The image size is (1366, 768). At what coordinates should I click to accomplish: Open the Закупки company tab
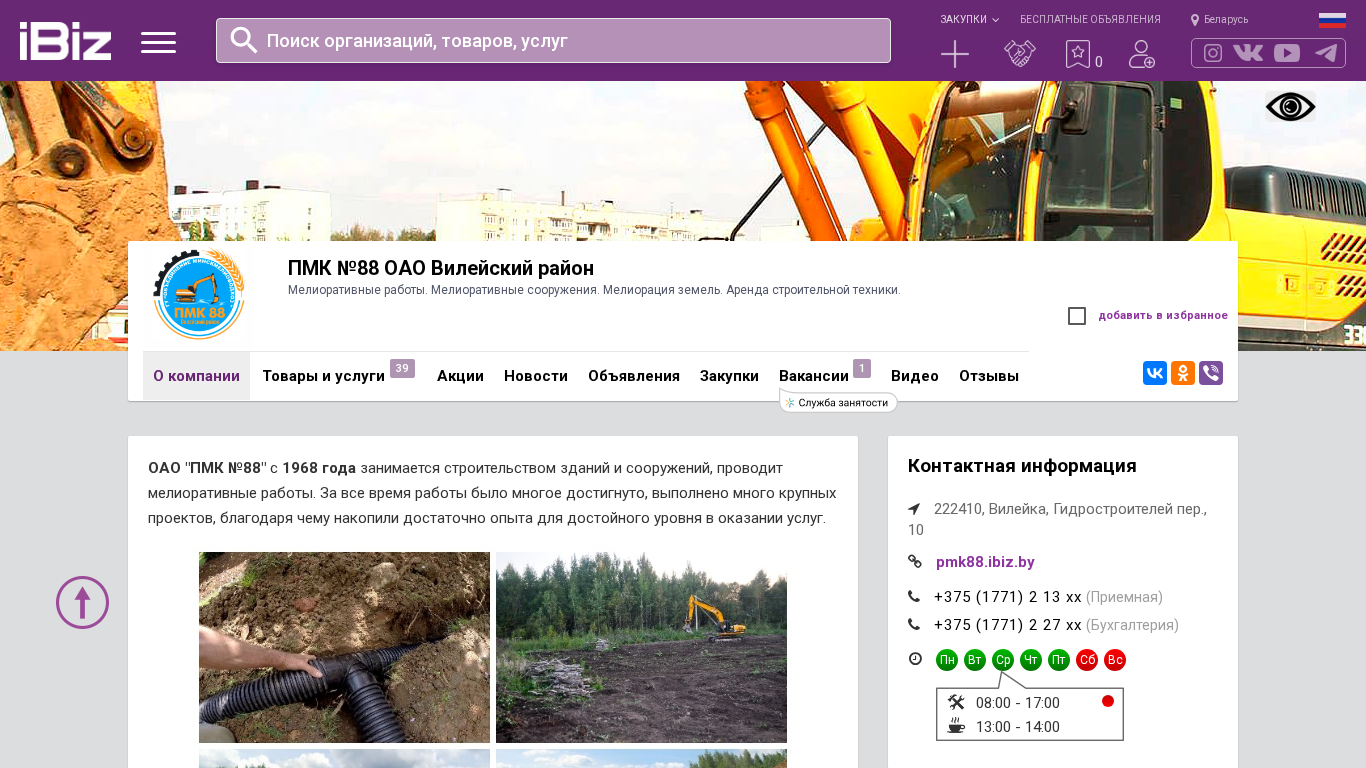tap(729, 376)
